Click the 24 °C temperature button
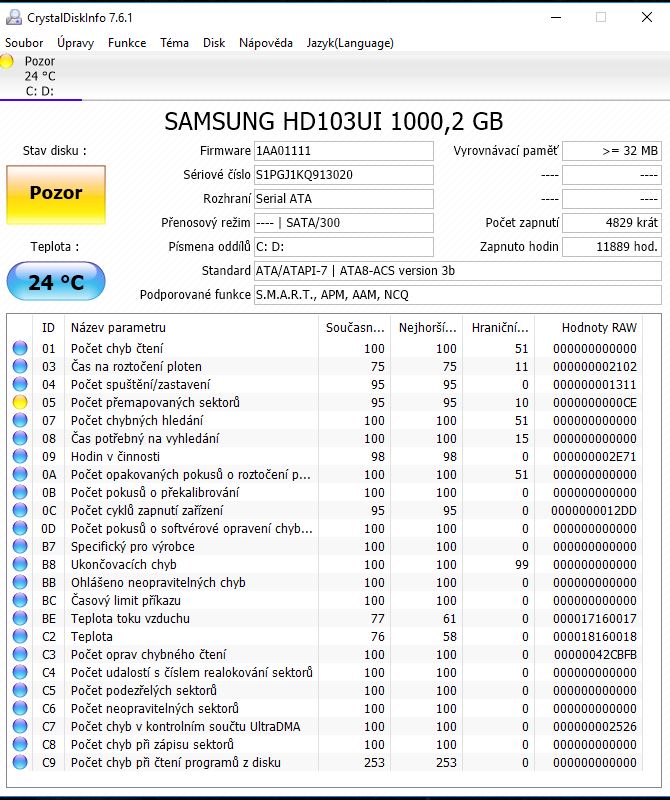 56,281
